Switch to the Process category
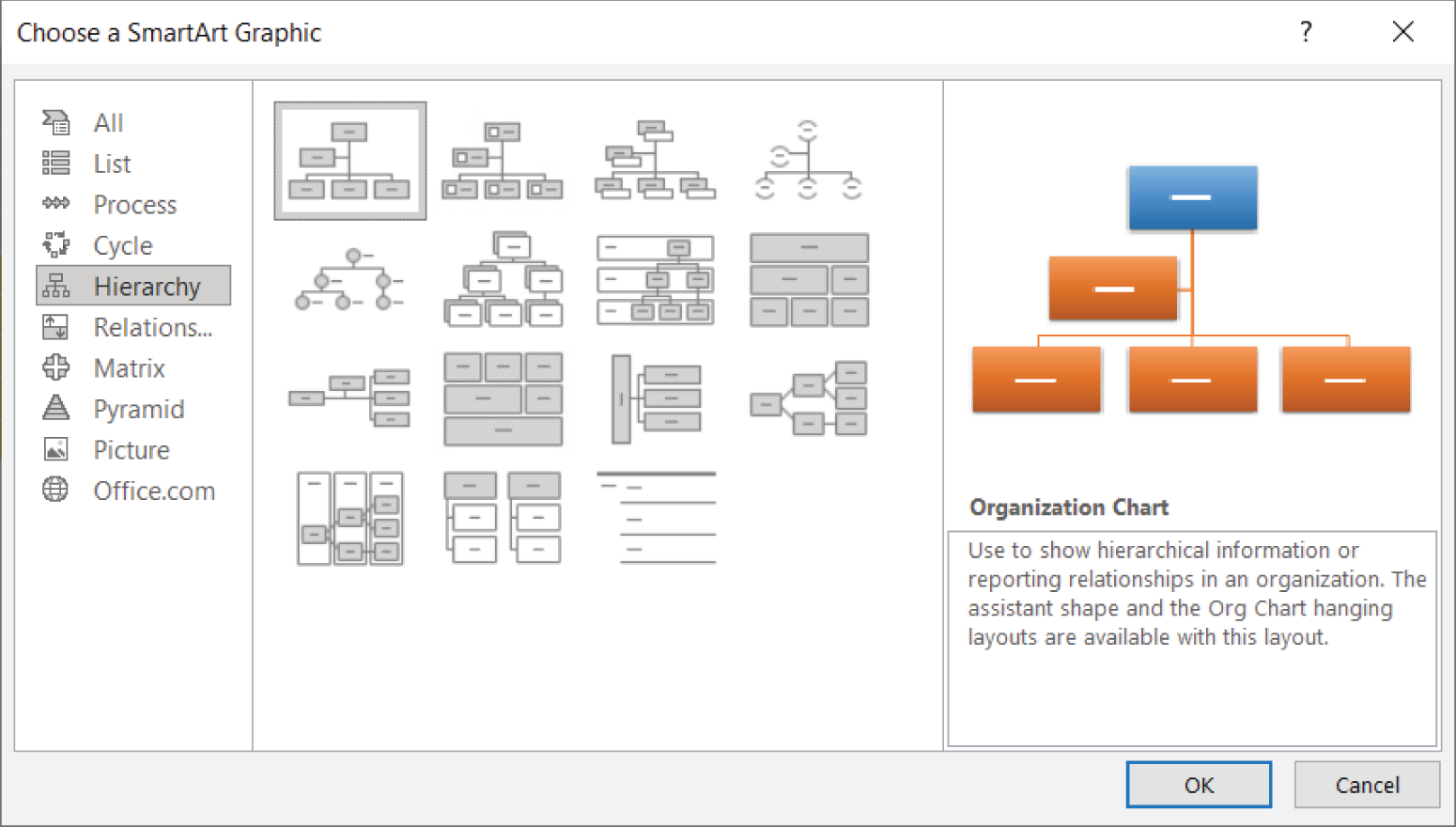The width and height of the screenshot is (1456, 827). 133,204
